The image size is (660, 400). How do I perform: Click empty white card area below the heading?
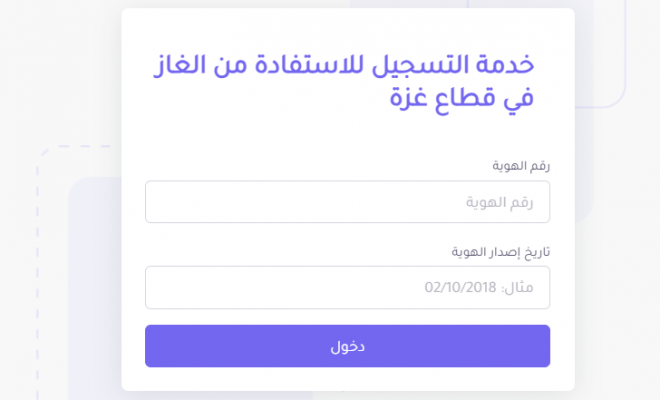tap(347, 137)
